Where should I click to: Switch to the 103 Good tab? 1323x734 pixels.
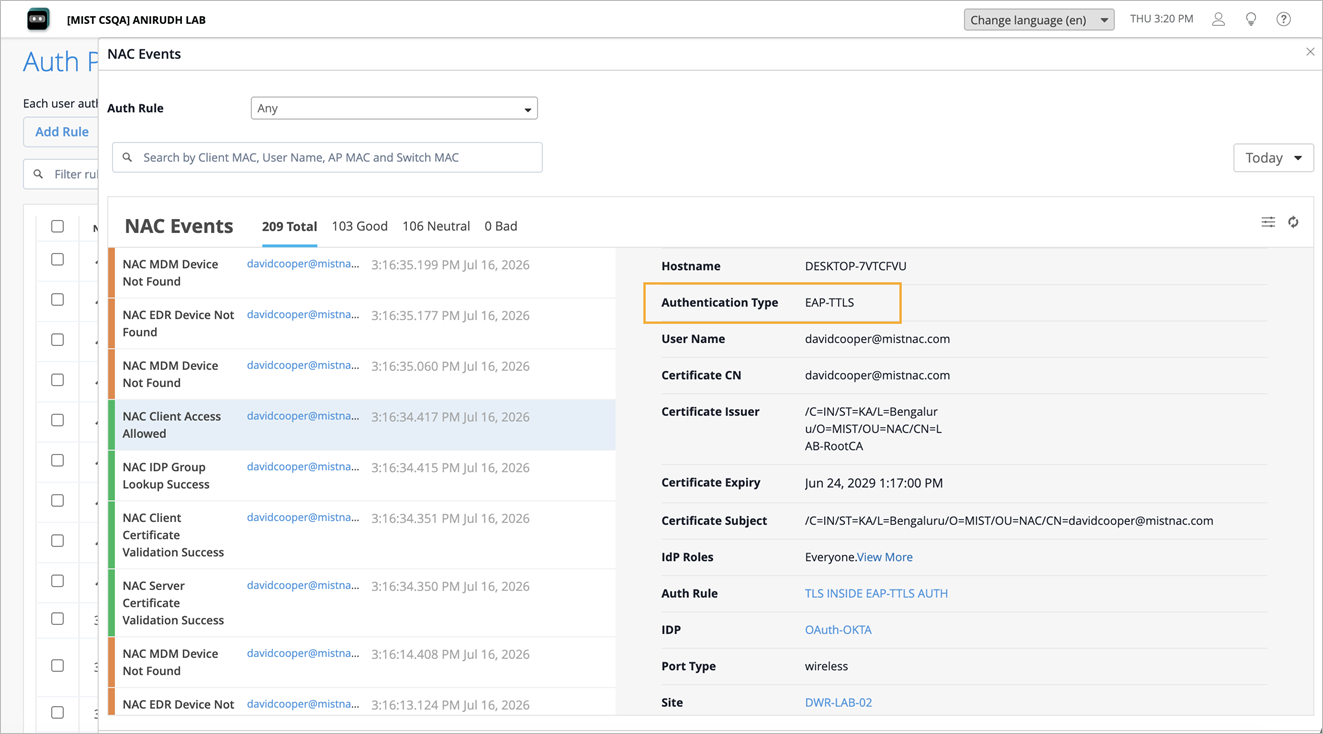pos(359,226)
